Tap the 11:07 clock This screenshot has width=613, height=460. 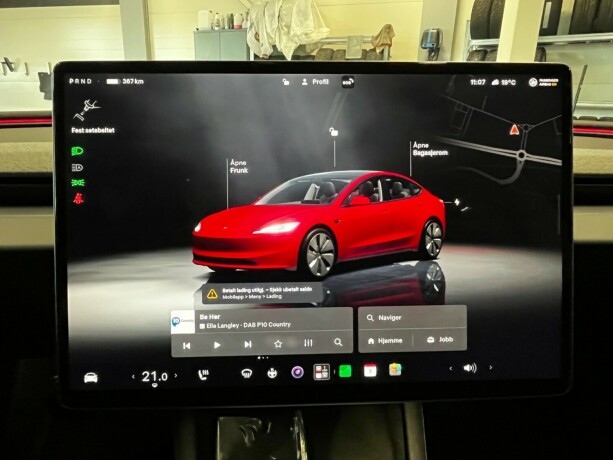click(x=478, y=82)
